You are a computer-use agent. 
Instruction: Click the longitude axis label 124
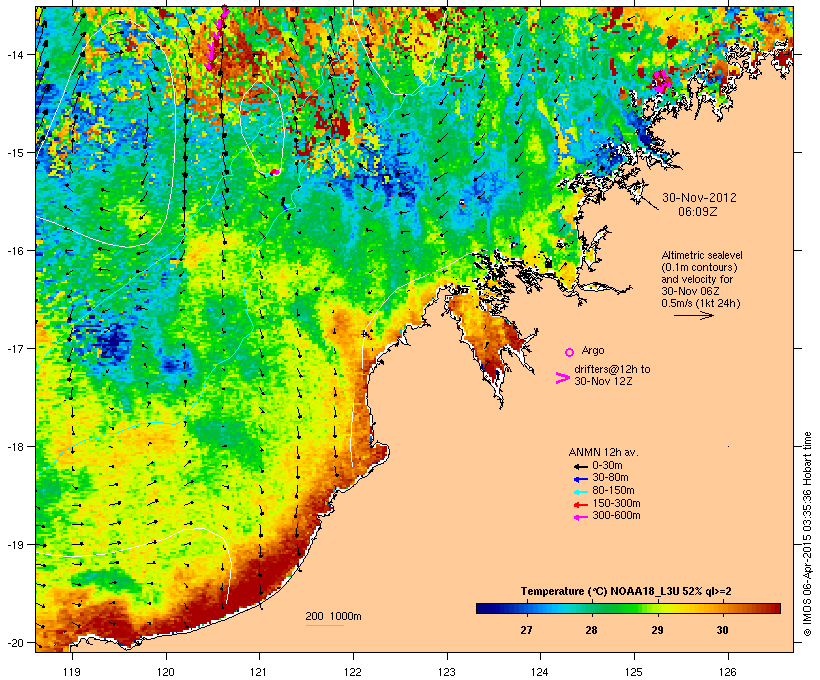[x=540, y=672]
